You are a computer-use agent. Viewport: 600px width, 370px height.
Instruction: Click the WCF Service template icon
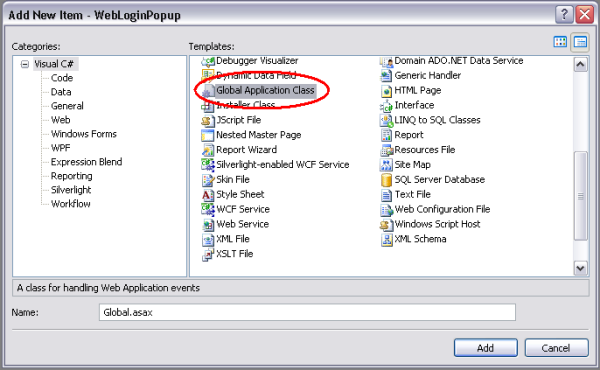coord(208,210)
